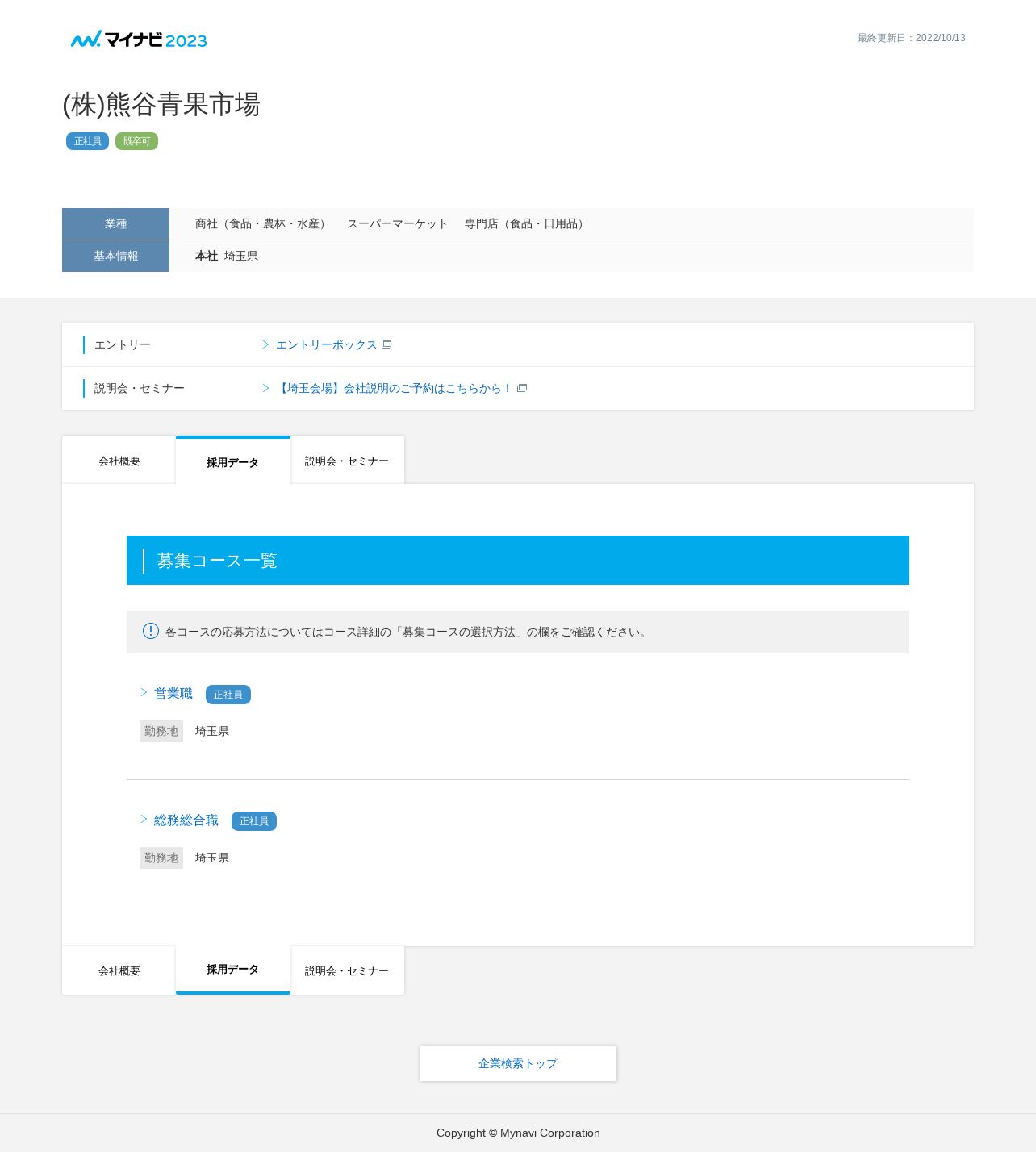
Task: Click the 最終更新日：2022/10/13 text
Action: coord(912,38)
